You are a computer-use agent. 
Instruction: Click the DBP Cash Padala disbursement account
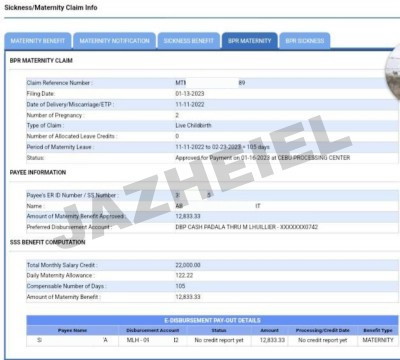click(x=247, y=227)
